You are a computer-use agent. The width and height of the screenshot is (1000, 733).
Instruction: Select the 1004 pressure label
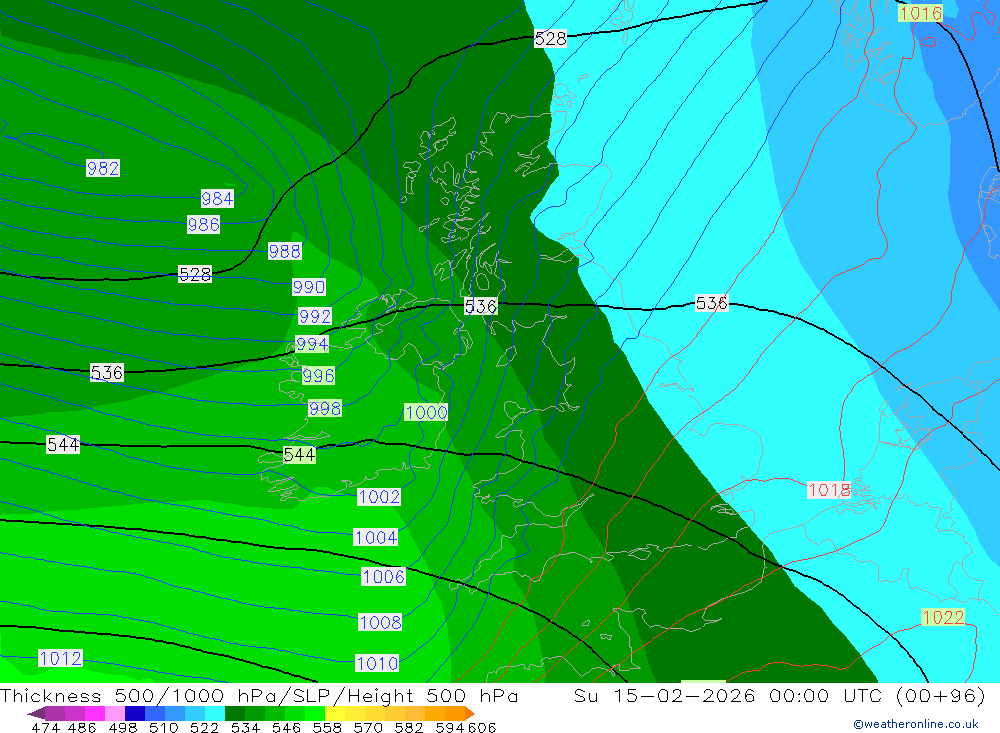376,538
